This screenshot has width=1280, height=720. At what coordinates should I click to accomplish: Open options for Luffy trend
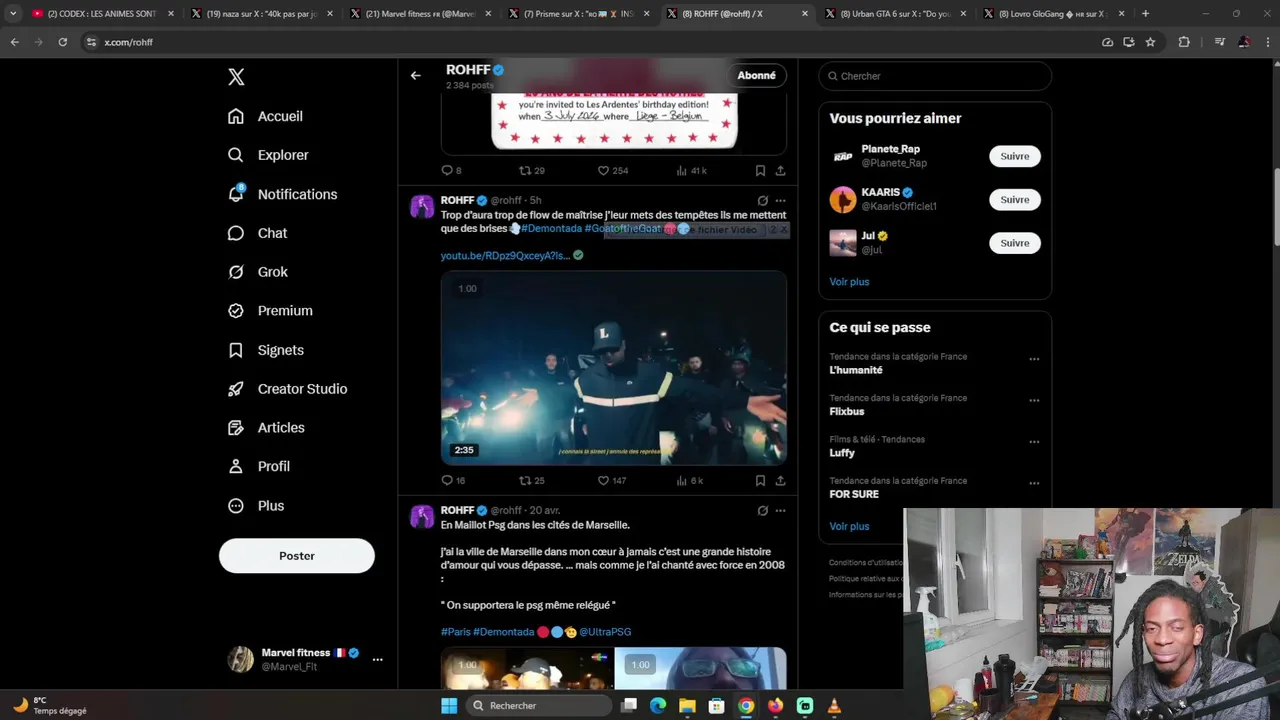tap(1034, 442)
